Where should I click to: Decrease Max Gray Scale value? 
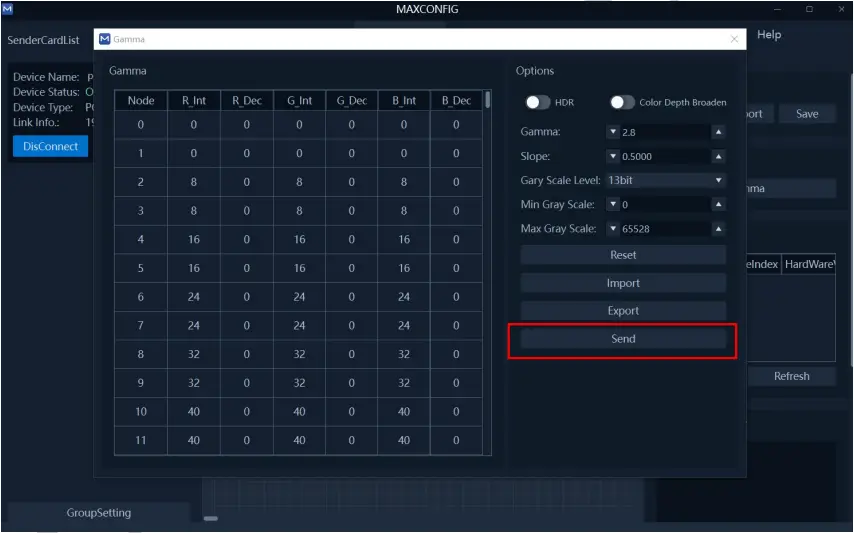click(613, 229)
